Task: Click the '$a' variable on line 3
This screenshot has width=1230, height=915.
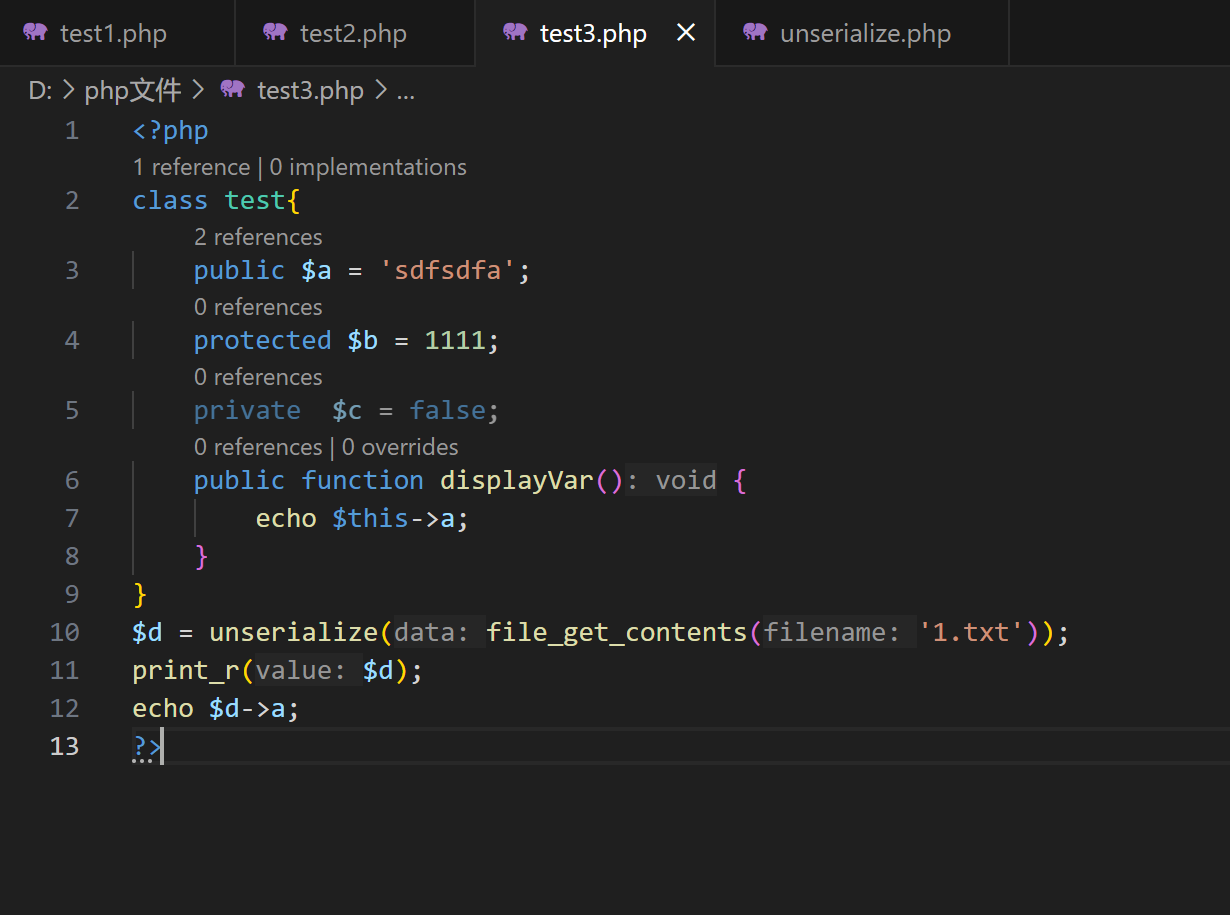Action: [316, 271]
